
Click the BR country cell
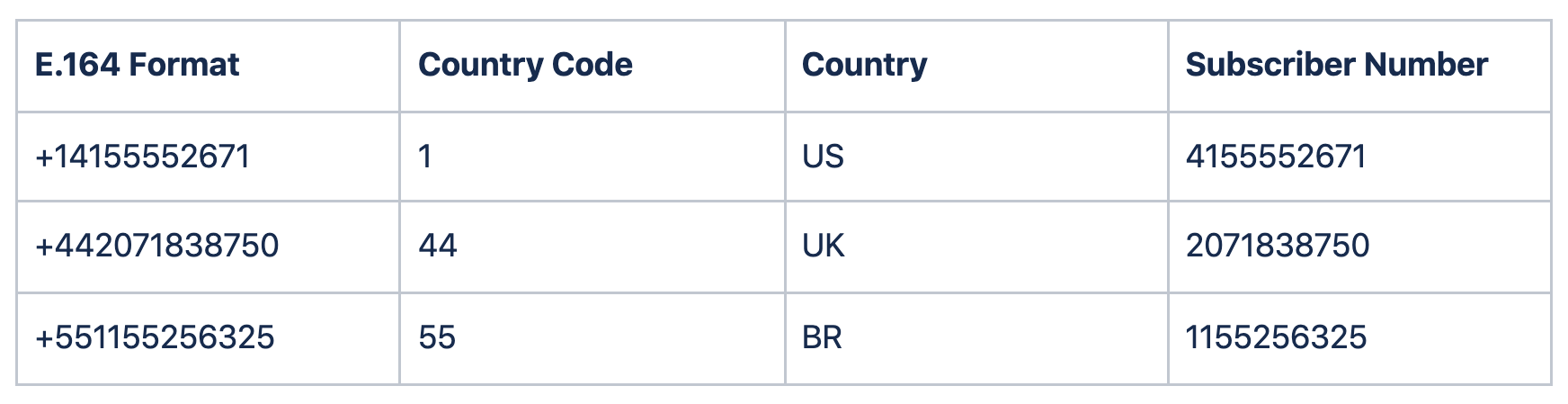point(822,337)
